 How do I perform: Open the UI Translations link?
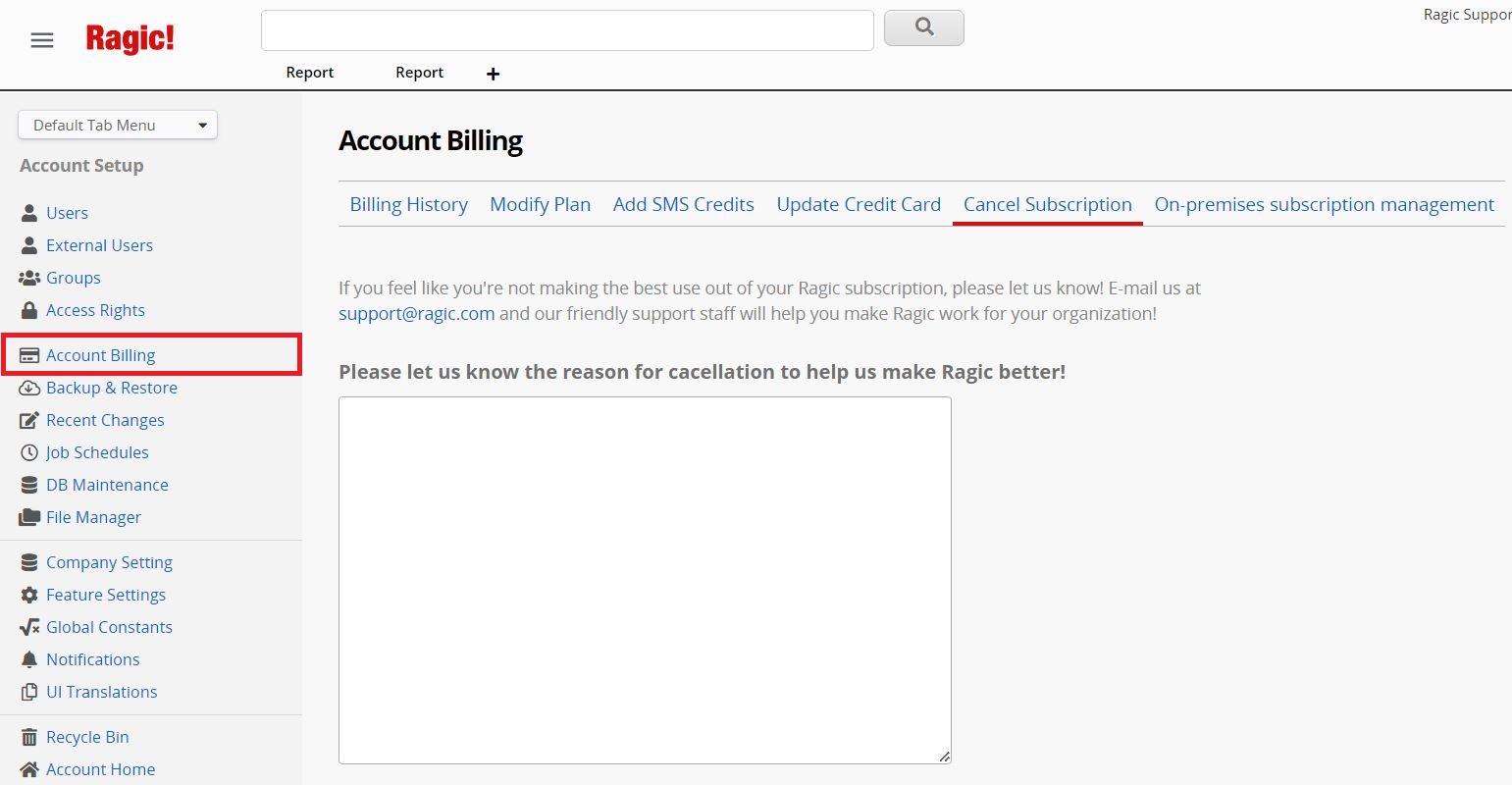pos(101,692)
